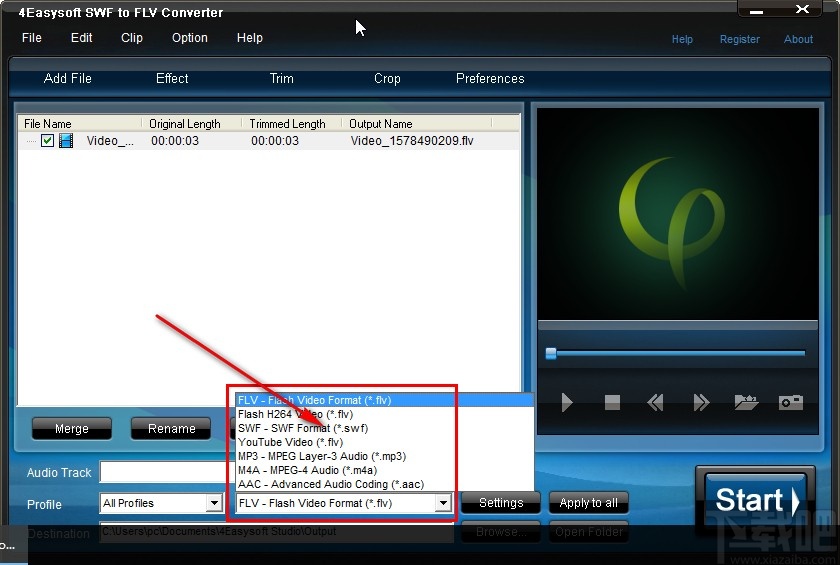Image resolution: width=840 pixels, height=565 pixels.
Task: Open the Crop tool
Action: [x=387, y=78]
